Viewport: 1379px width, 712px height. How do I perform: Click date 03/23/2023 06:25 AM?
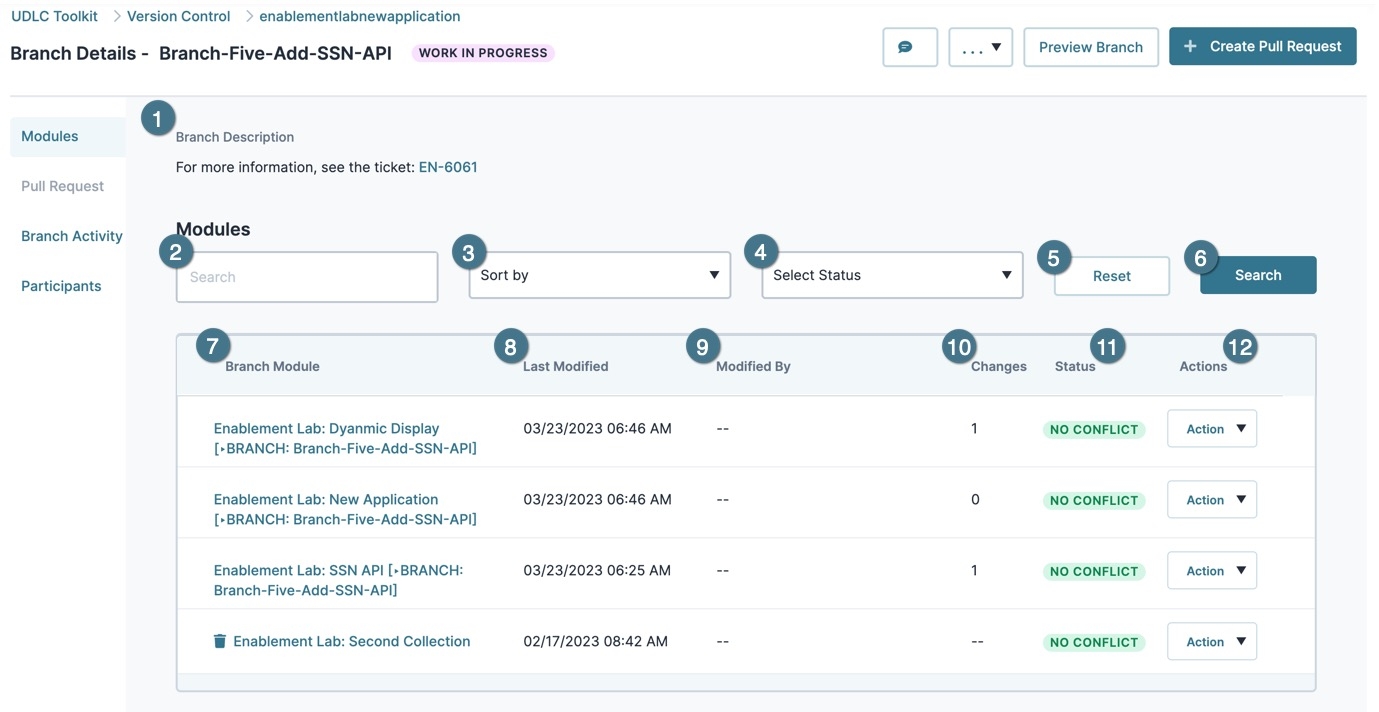pos(597,570)
